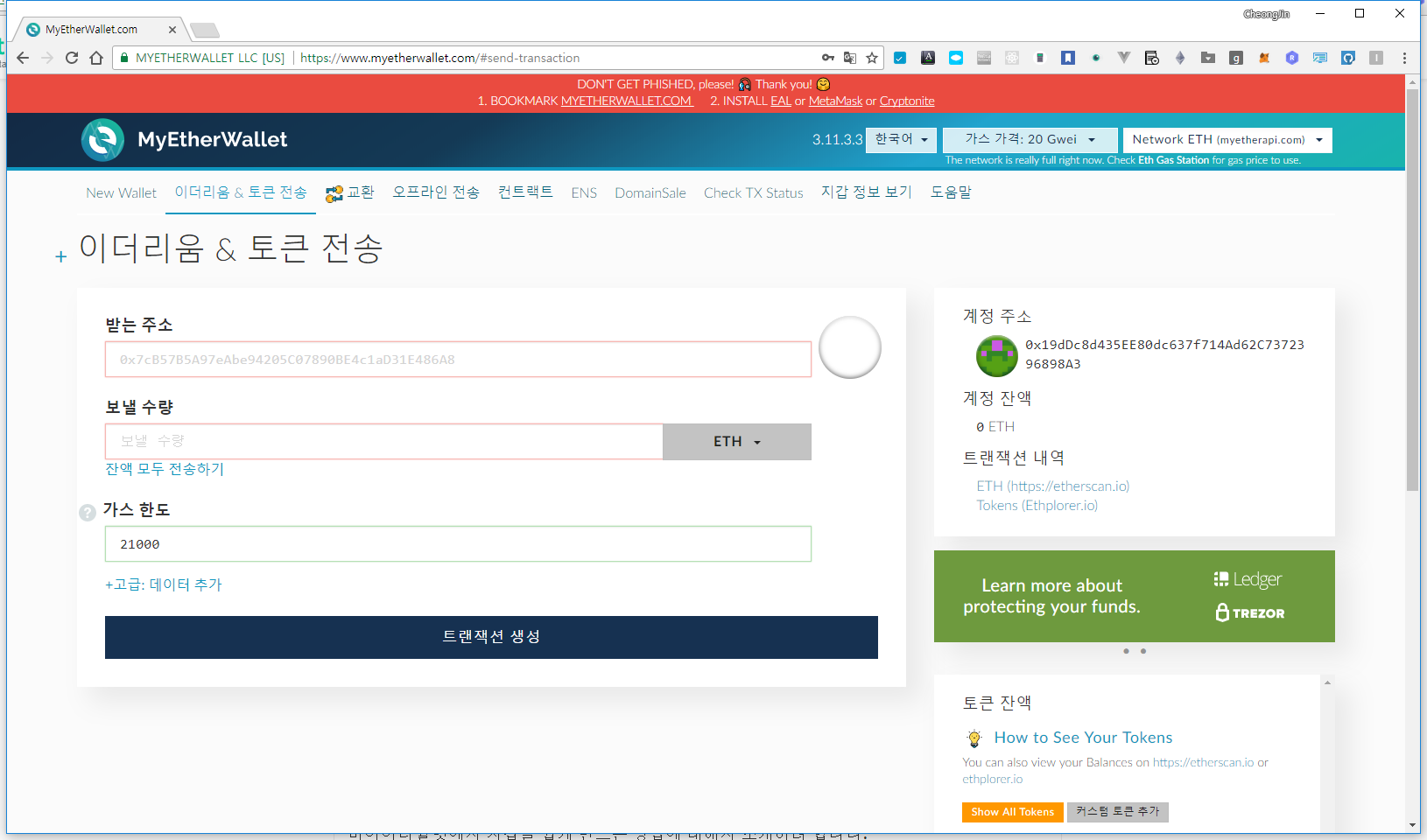
Task: Open the blue checkmark extension
Action: 900,58
